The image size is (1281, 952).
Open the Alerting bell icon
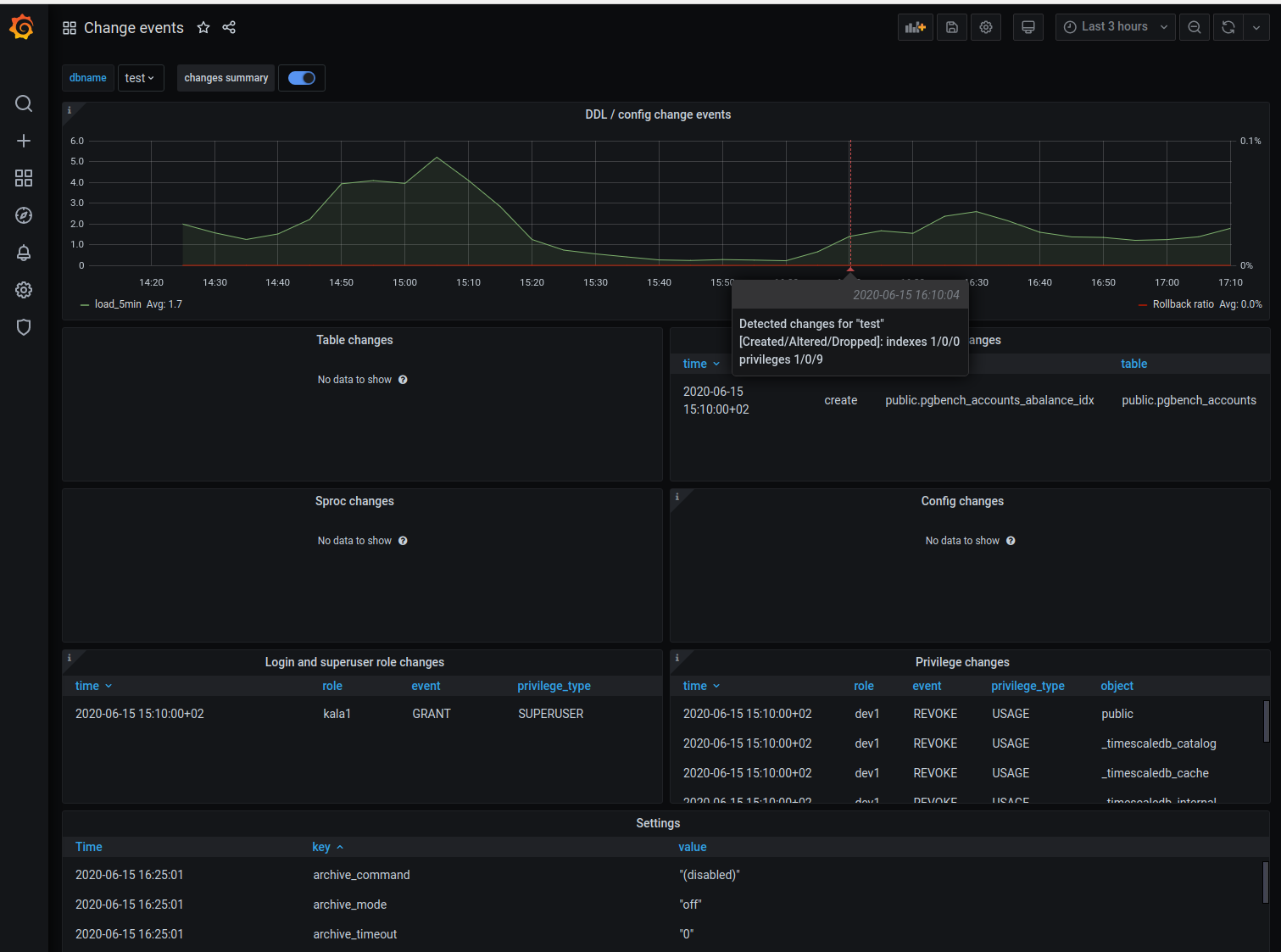point(24,253)
